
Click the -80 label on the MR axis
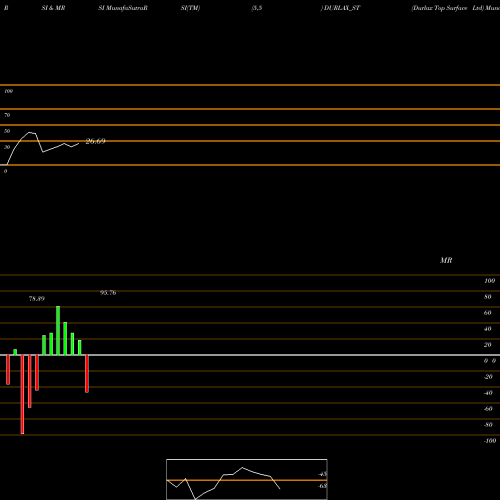point(488,425)
